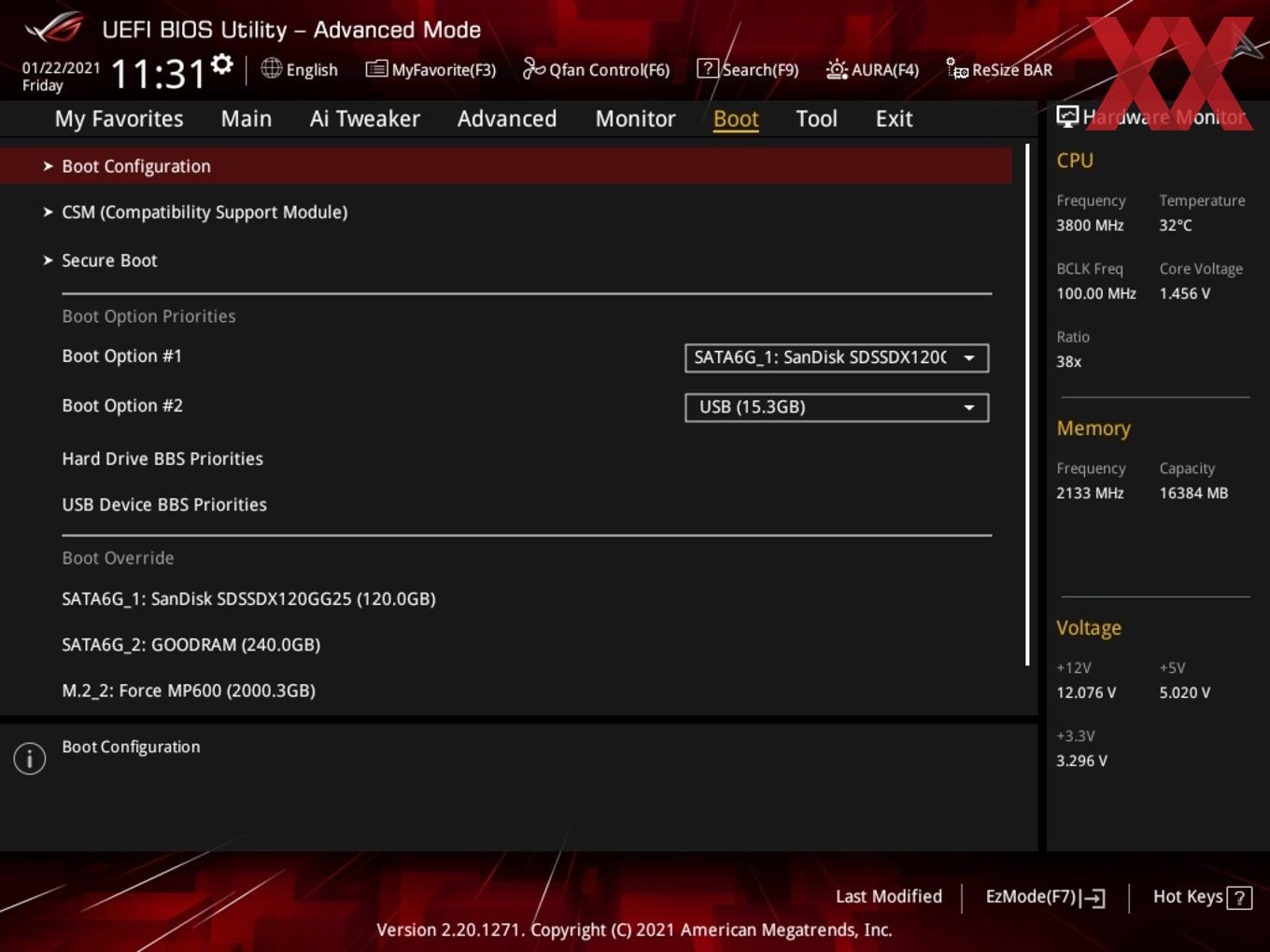Click Last Modified button
Viewport: 1270px width, 952px height.
[x=889, y=896]
